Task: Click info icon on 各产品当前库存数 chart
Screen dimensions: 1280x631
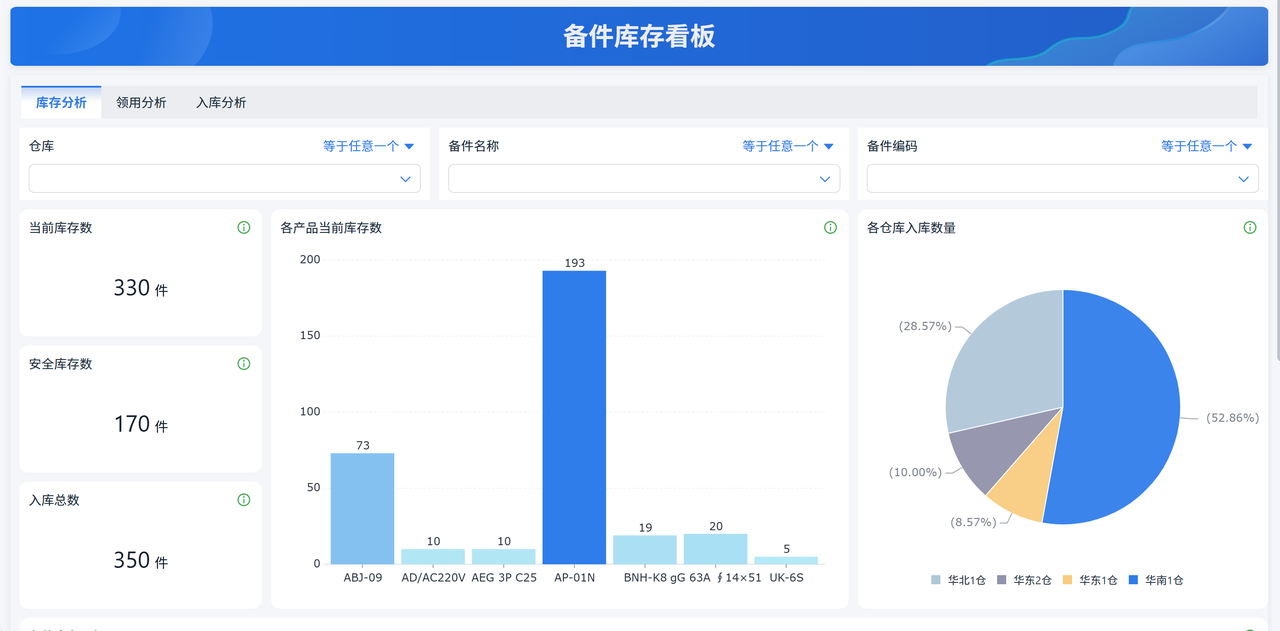Action: (830, 228)
